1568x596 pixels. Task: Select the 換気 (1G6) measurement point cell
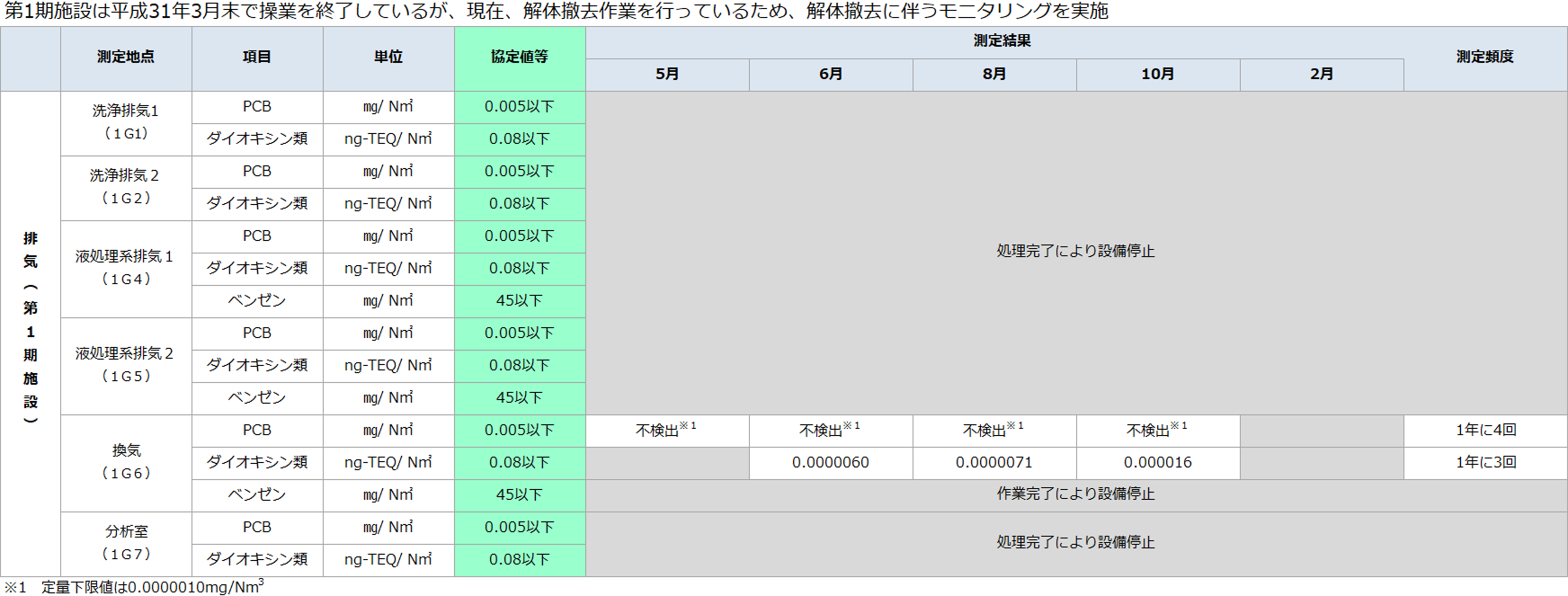(126, 462)
